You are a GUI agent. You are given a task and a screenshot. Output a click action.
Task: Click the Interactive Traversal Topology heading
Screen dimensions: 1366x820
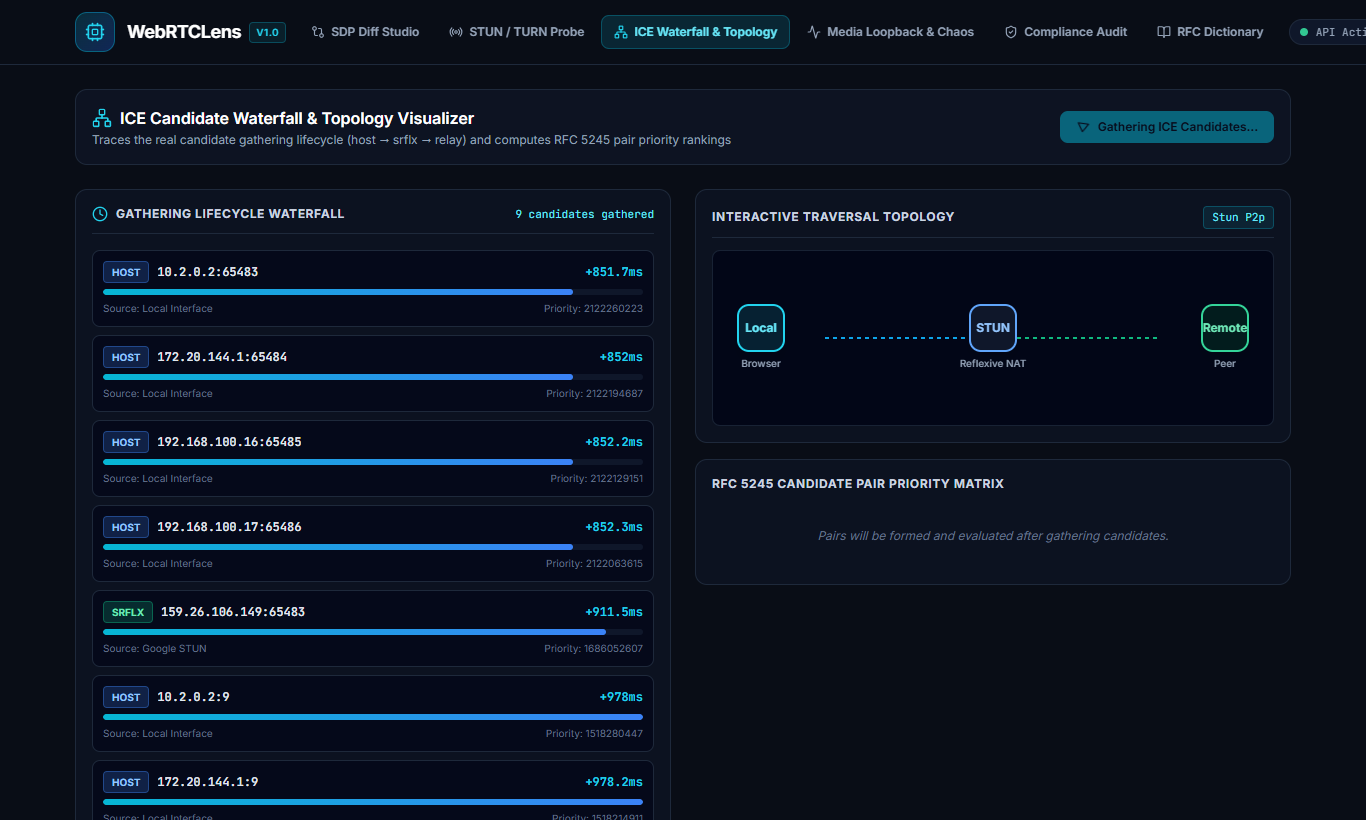[x=833, y=217]
